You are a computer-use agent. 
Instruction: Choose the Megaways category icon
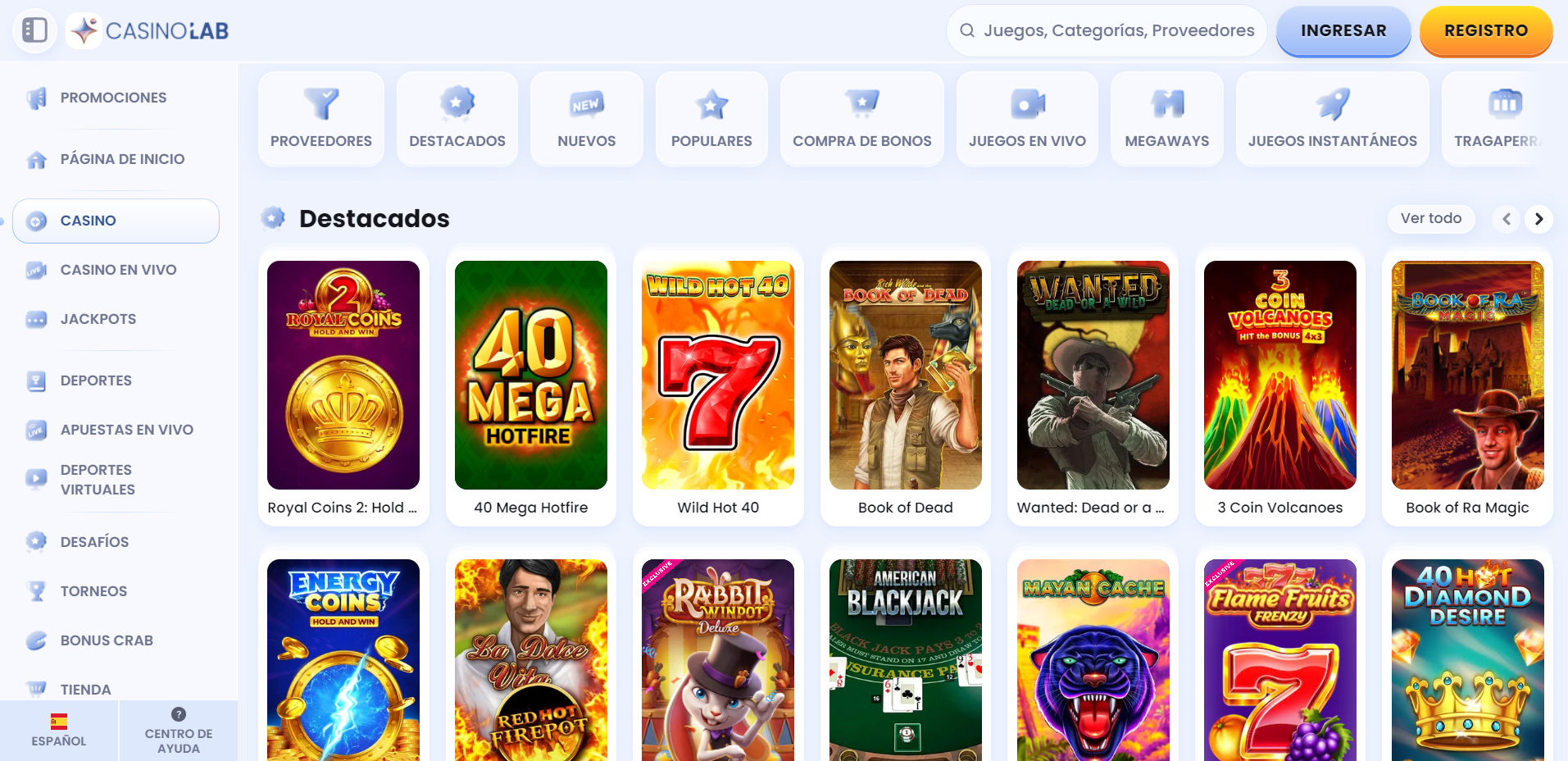click(1167, 103)
